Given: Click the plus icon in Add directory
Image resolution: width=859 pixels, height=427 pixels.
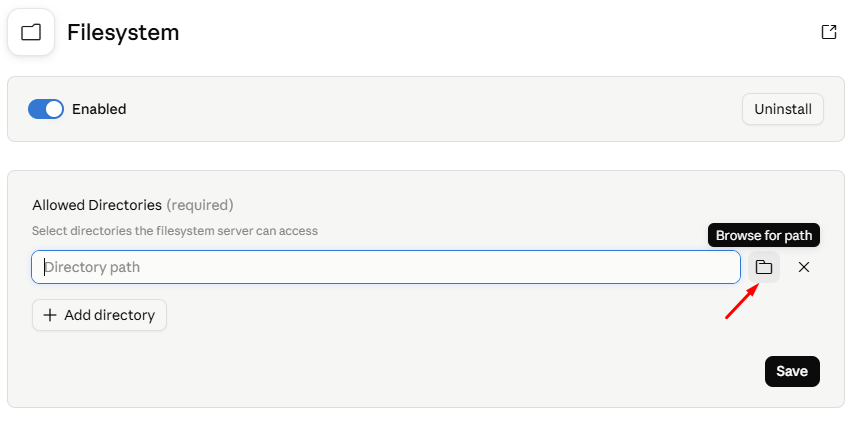Looking at the screenshot, I should coord(50,315).
